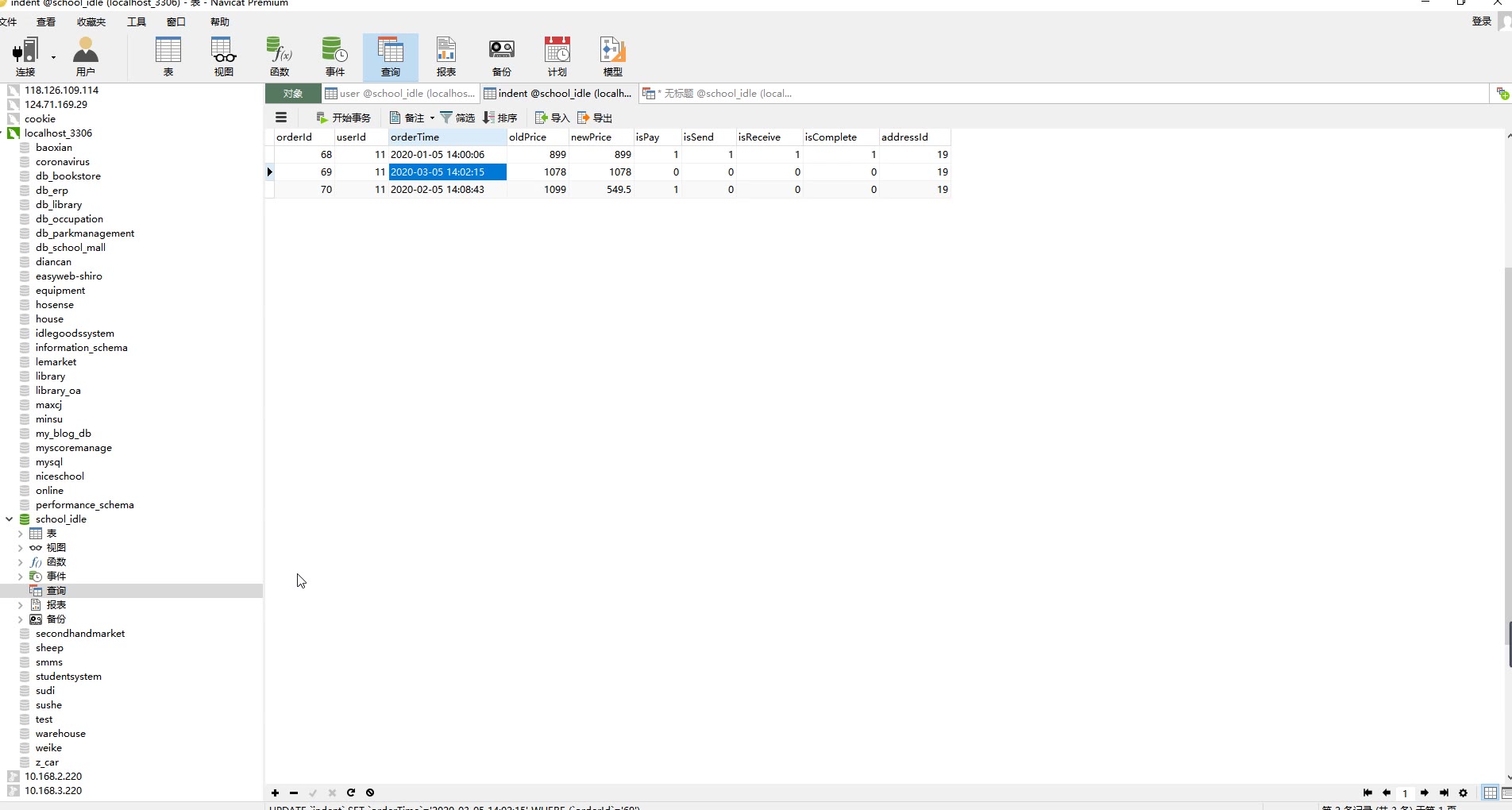Image resolution: width=1512 pixels, height=810 pixels.
Task: Go to next page of records
Action: pos(1425,793)
